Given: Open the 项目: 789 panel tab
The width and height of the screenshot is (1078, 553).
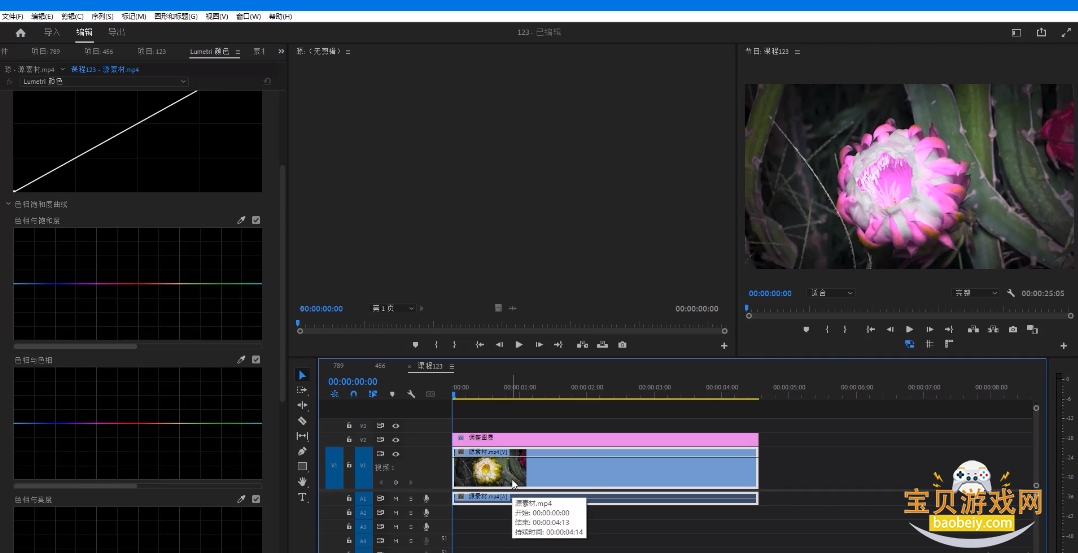Looking at the screenshot, I should (46, 52).
